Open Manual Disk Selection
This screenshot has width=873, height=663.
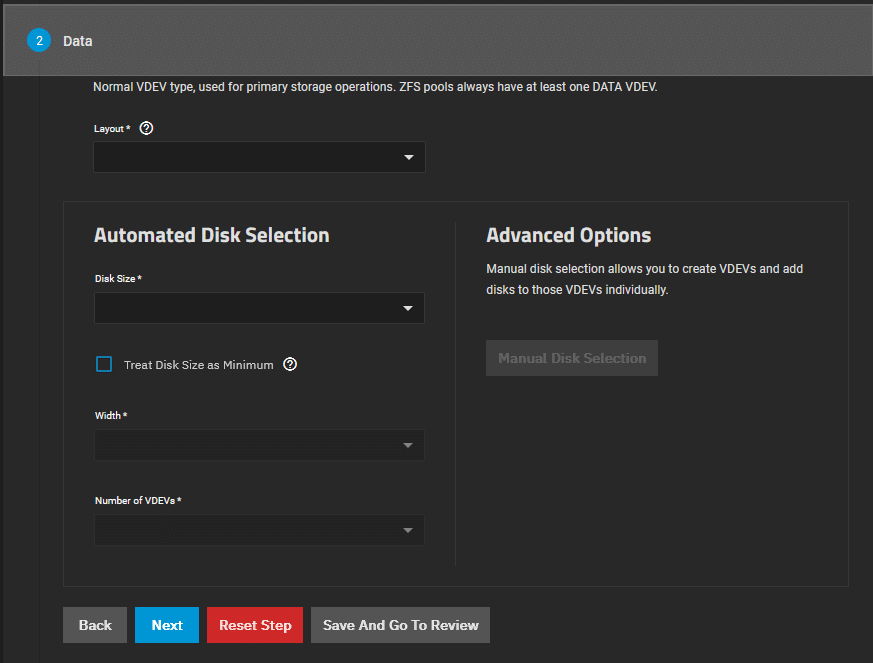click(x=572, y=358)
